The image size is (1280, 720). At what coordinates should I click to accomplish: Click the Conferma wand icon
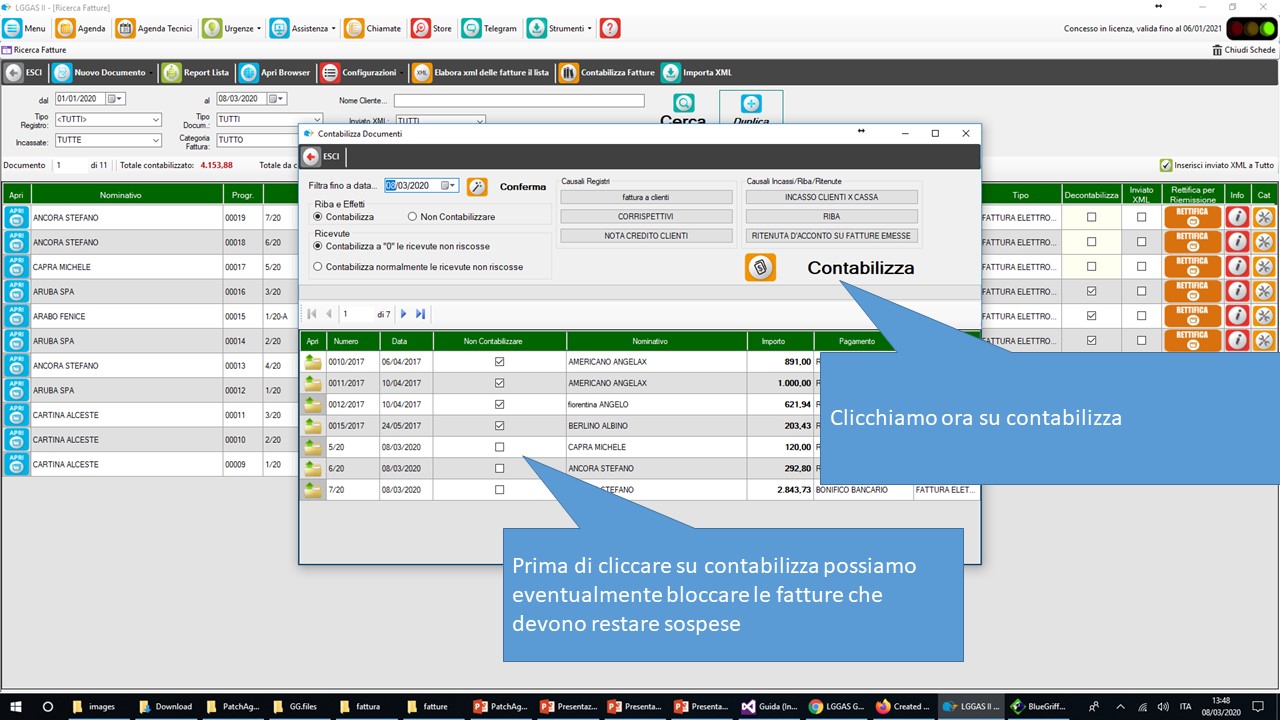click(x=477, y=186)
